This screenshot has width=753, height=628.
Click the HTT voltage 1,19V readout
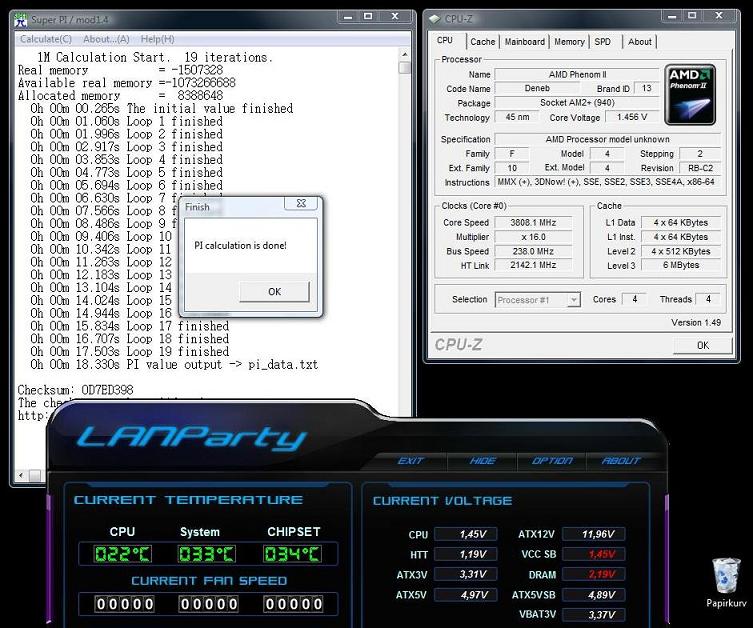click(x=466, y=555)
